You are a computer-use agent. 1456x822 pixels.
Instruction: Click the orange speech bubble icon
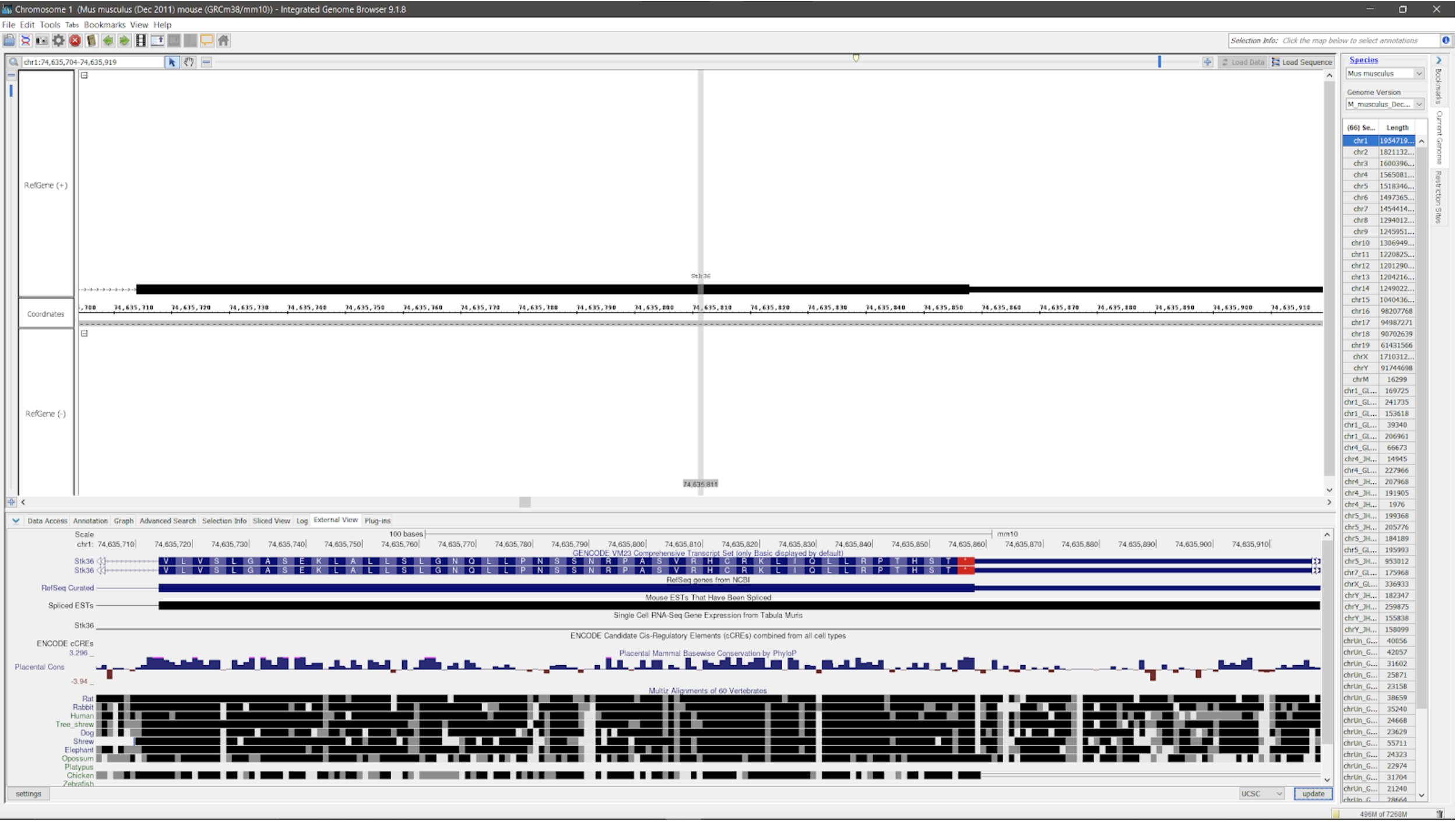point(206,40)
